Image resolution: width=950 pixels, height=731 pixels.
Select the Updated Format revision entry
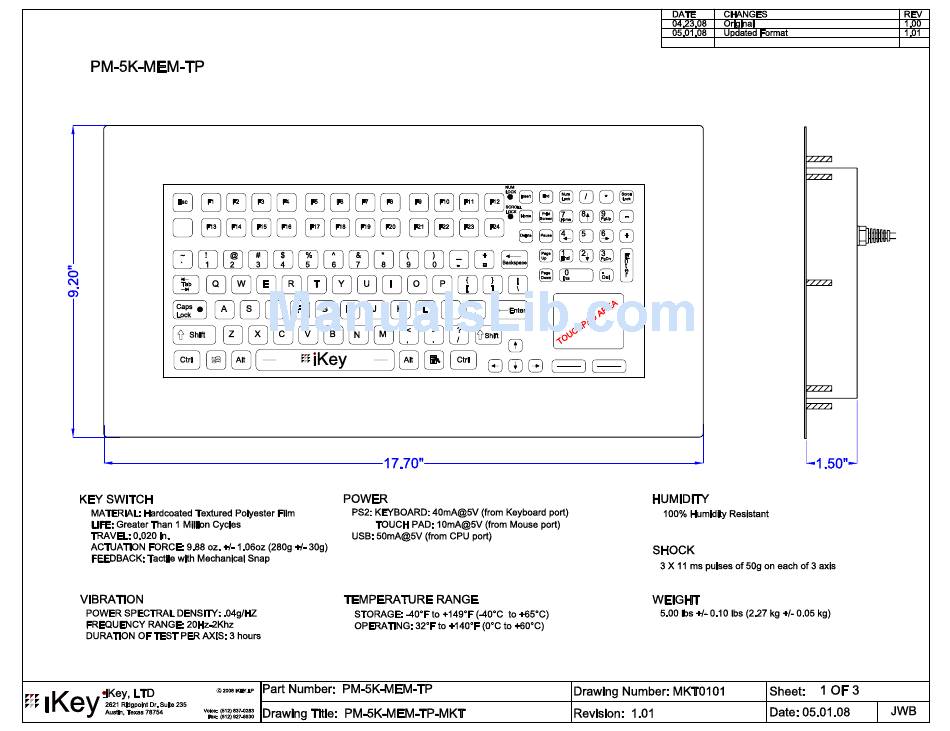click(x=756, y=33)
